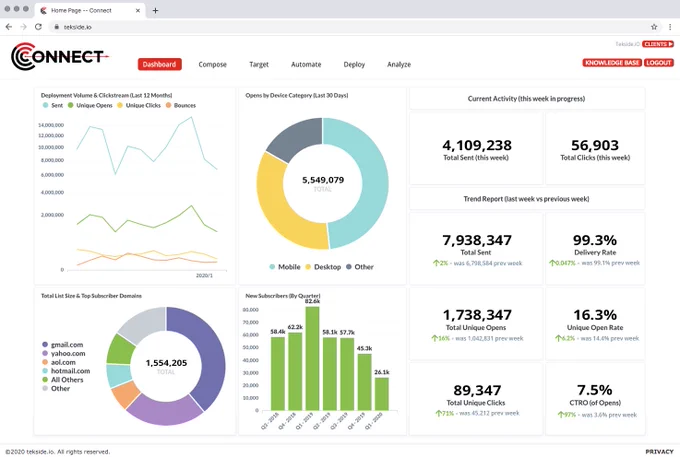The width and height of the screenshot is (680, 457).
Task: Toggle the Bounces series legend
Action: point(180,105)
